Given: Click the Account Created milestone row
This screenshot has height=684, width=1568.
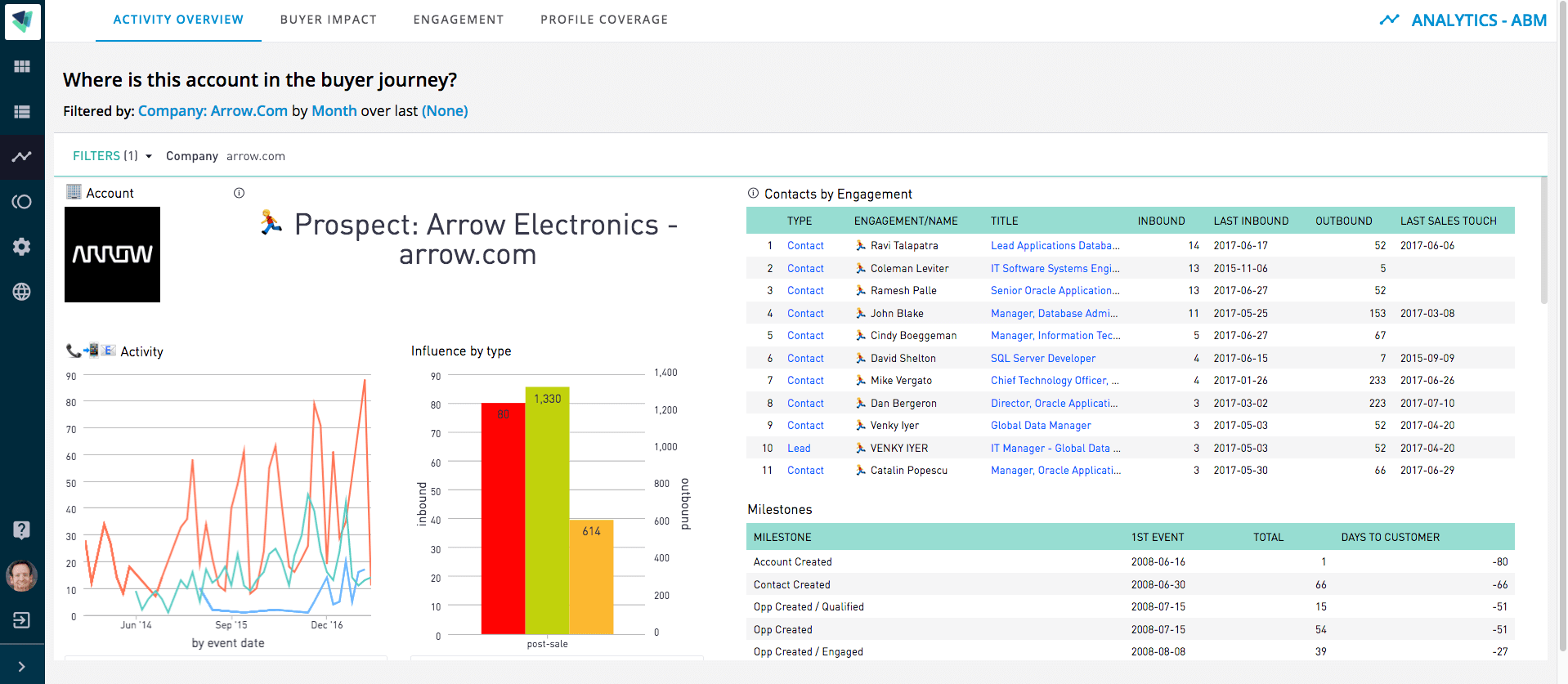Looking at the screenshot, I should [1130, 561].
